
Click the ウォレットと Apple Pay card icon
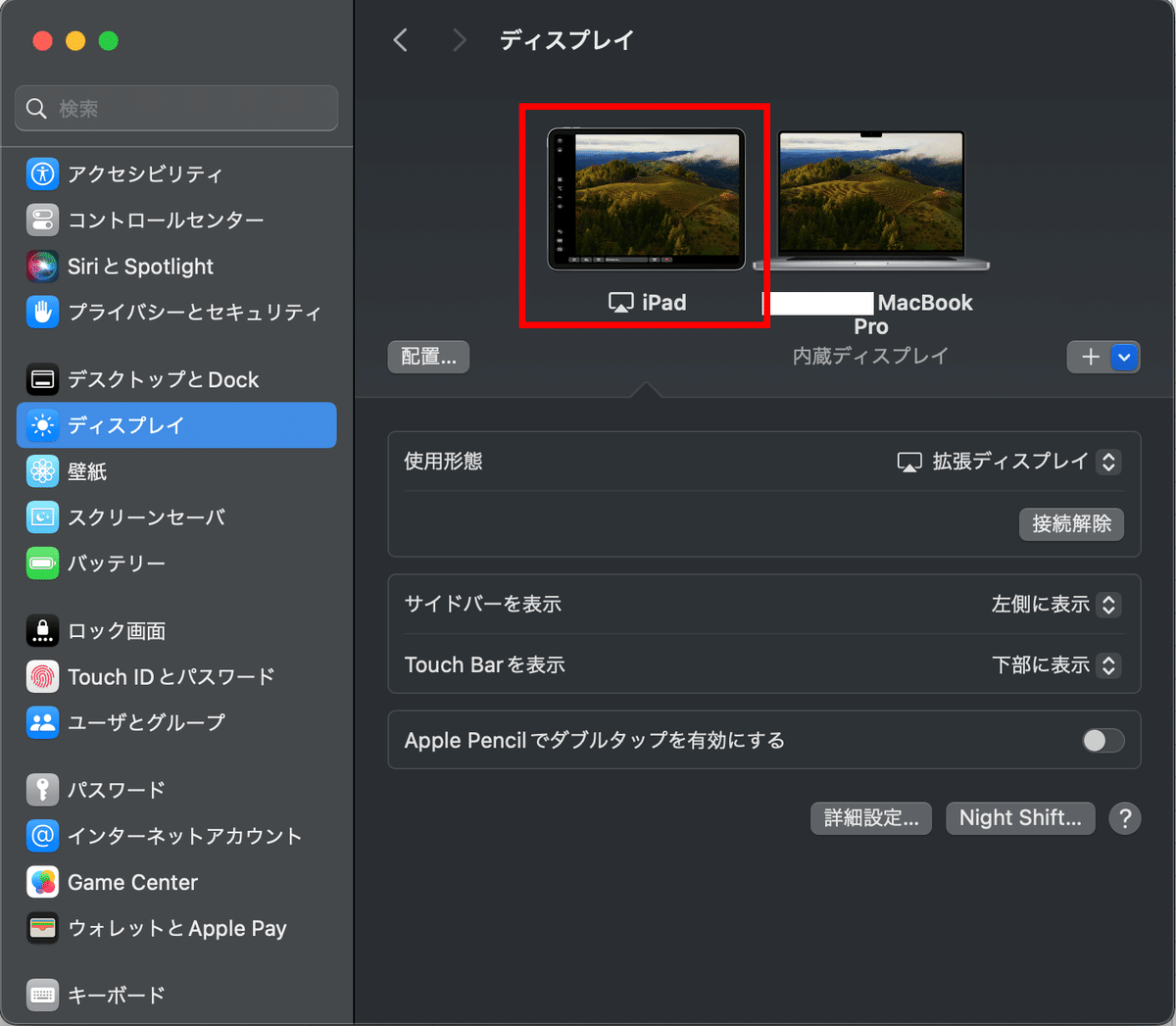42,928
